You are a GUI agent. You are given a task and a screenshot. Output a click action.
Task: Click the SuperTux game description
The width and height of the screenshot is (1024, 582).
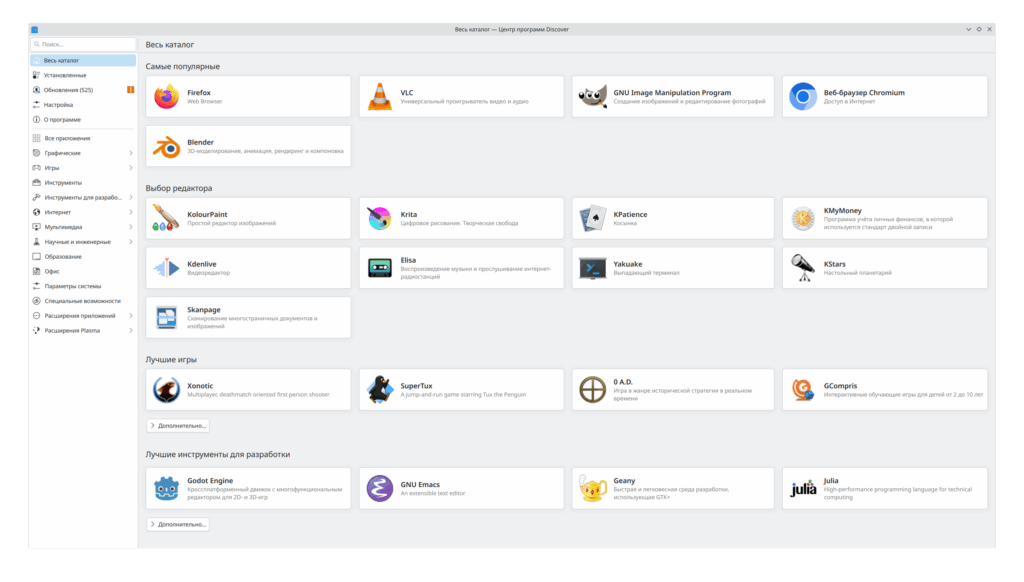coord(463,395)
